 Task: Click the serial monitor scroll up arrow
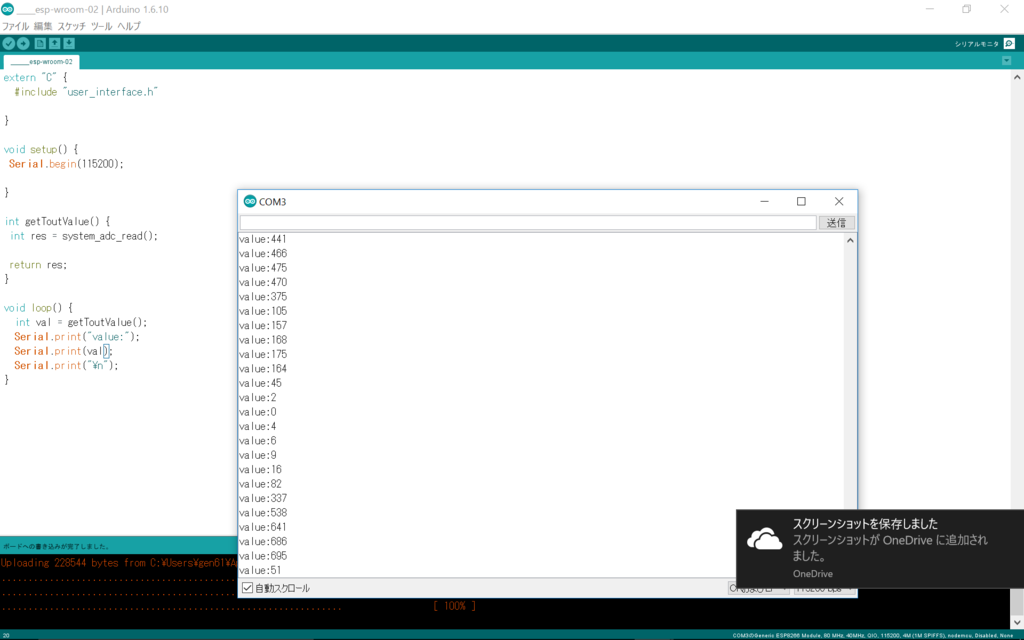(x=850, y=240)
